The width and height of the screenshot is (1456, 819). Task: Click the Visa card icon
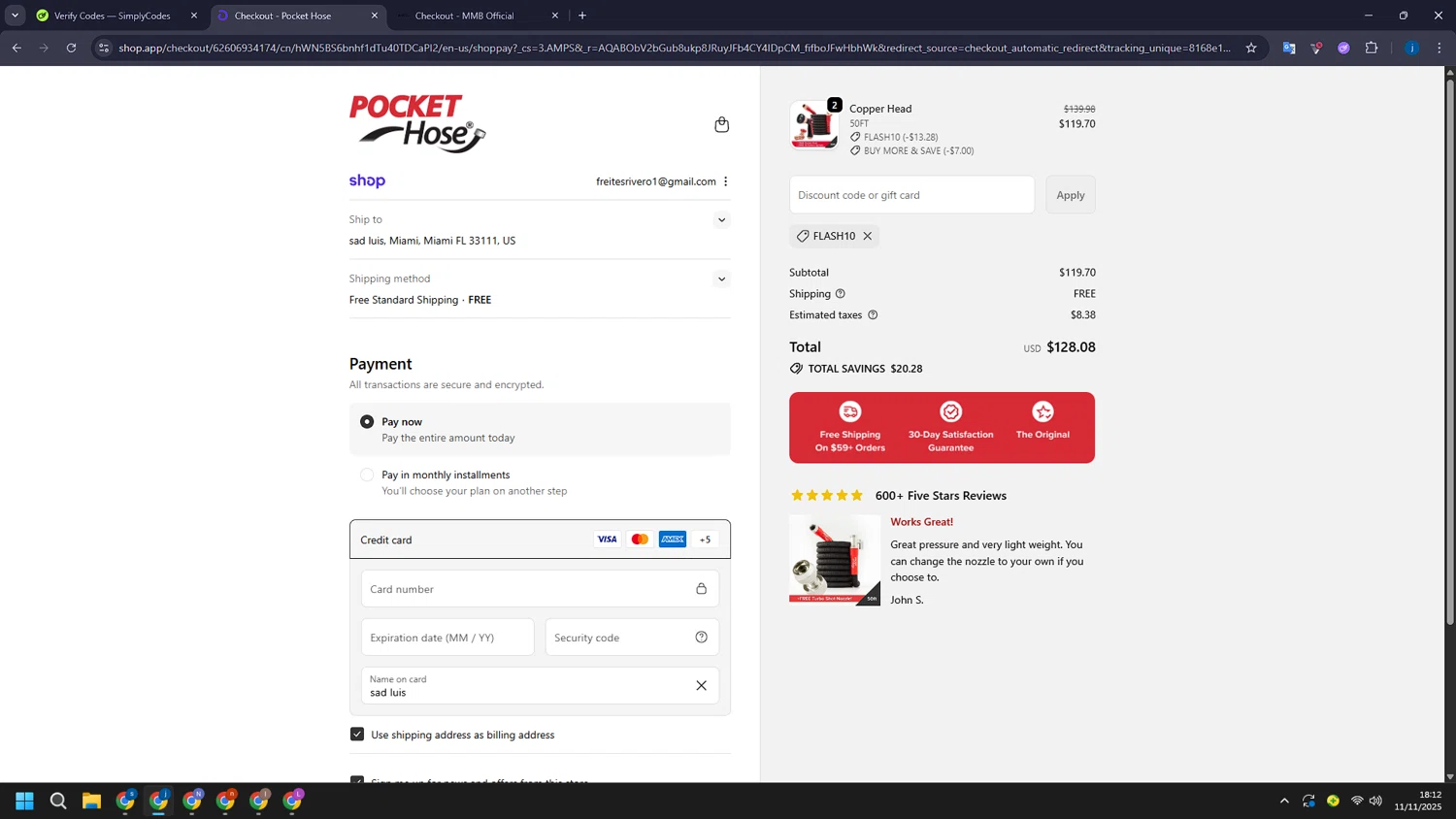(x=607, y=540)
